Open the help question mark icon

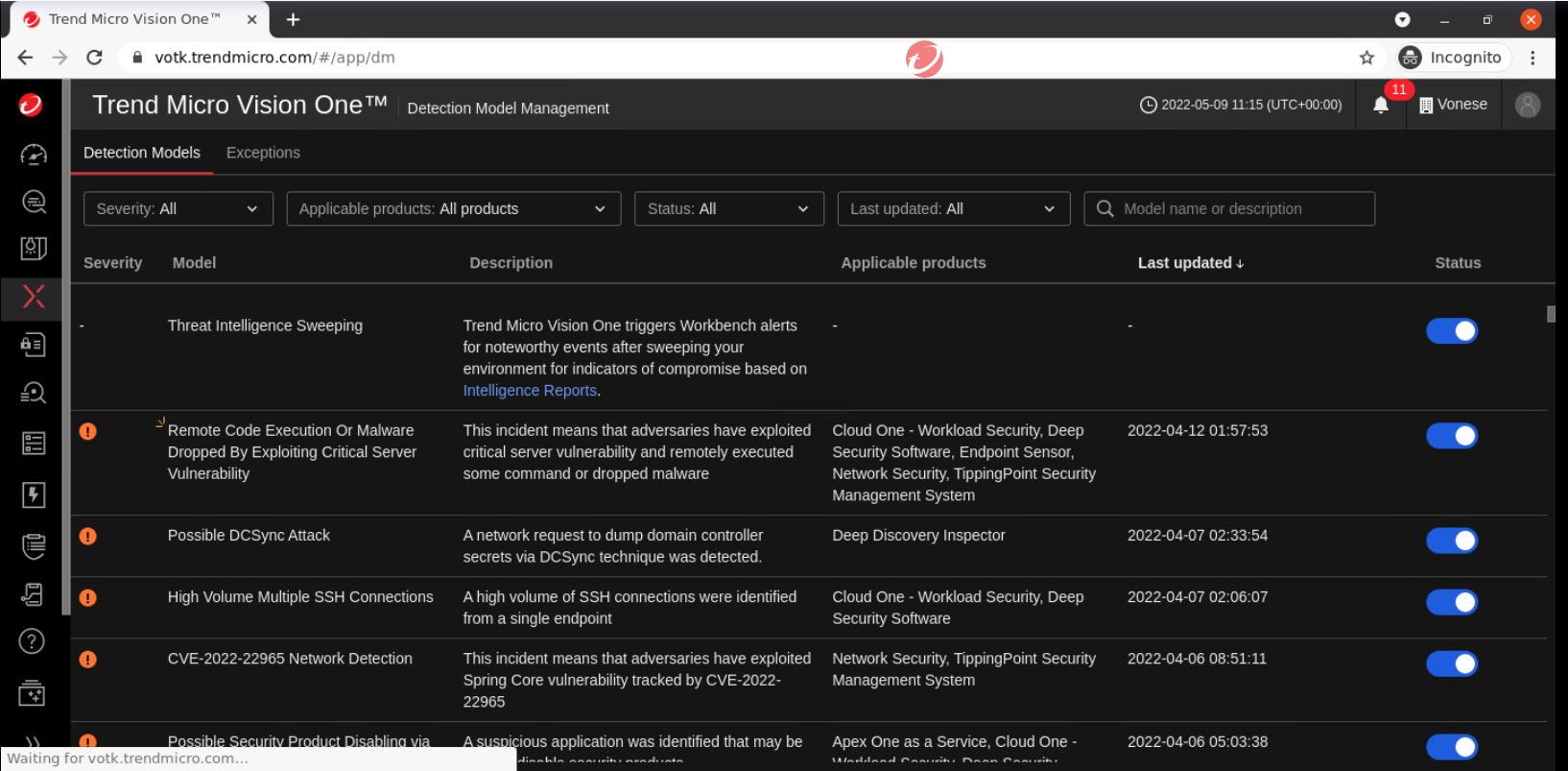point(33,640)
